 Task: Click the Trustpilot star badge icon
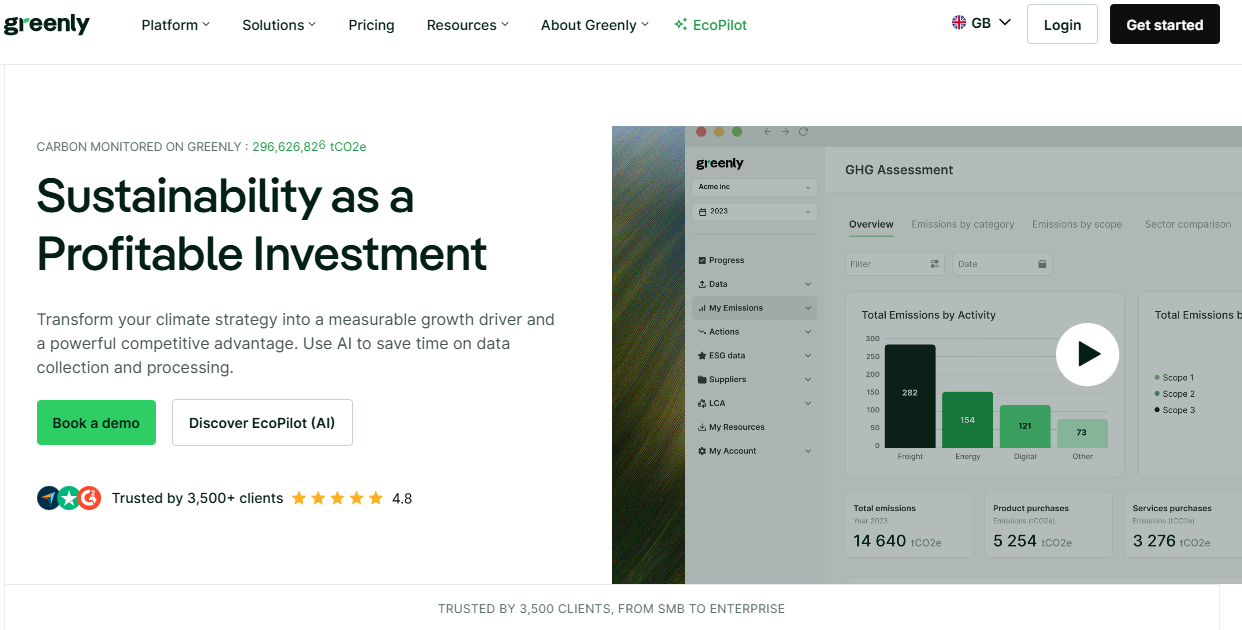(x=69, y=498)
